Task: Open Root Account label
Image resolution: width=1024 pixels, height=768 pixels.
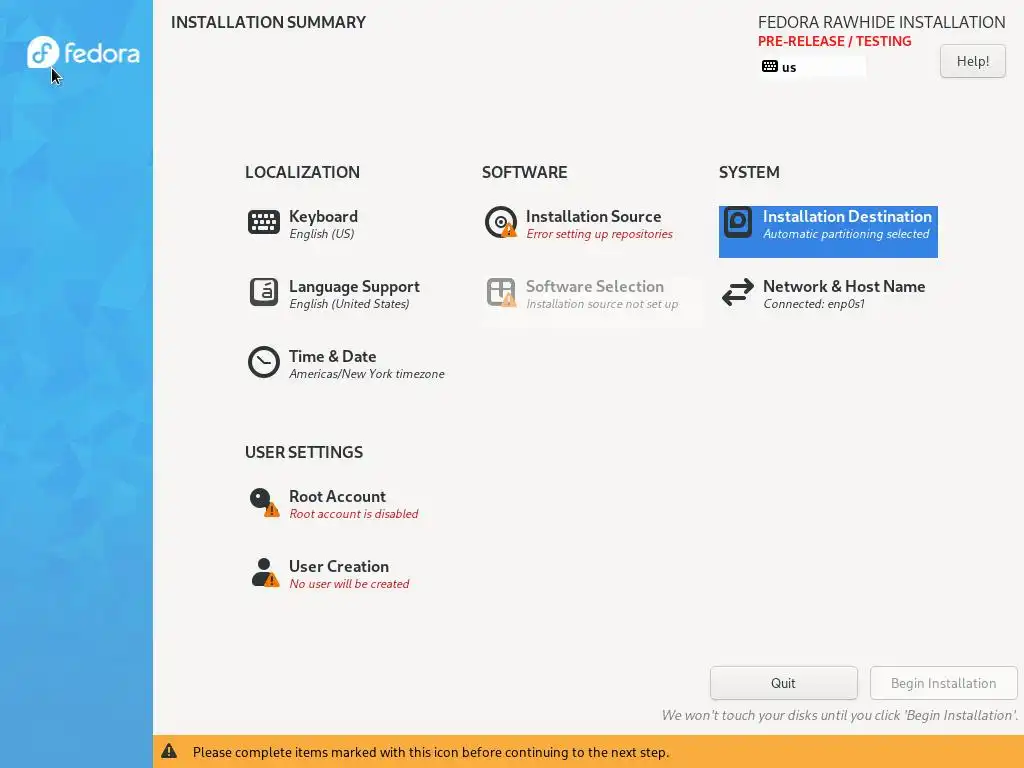Action: coord(337,496)
